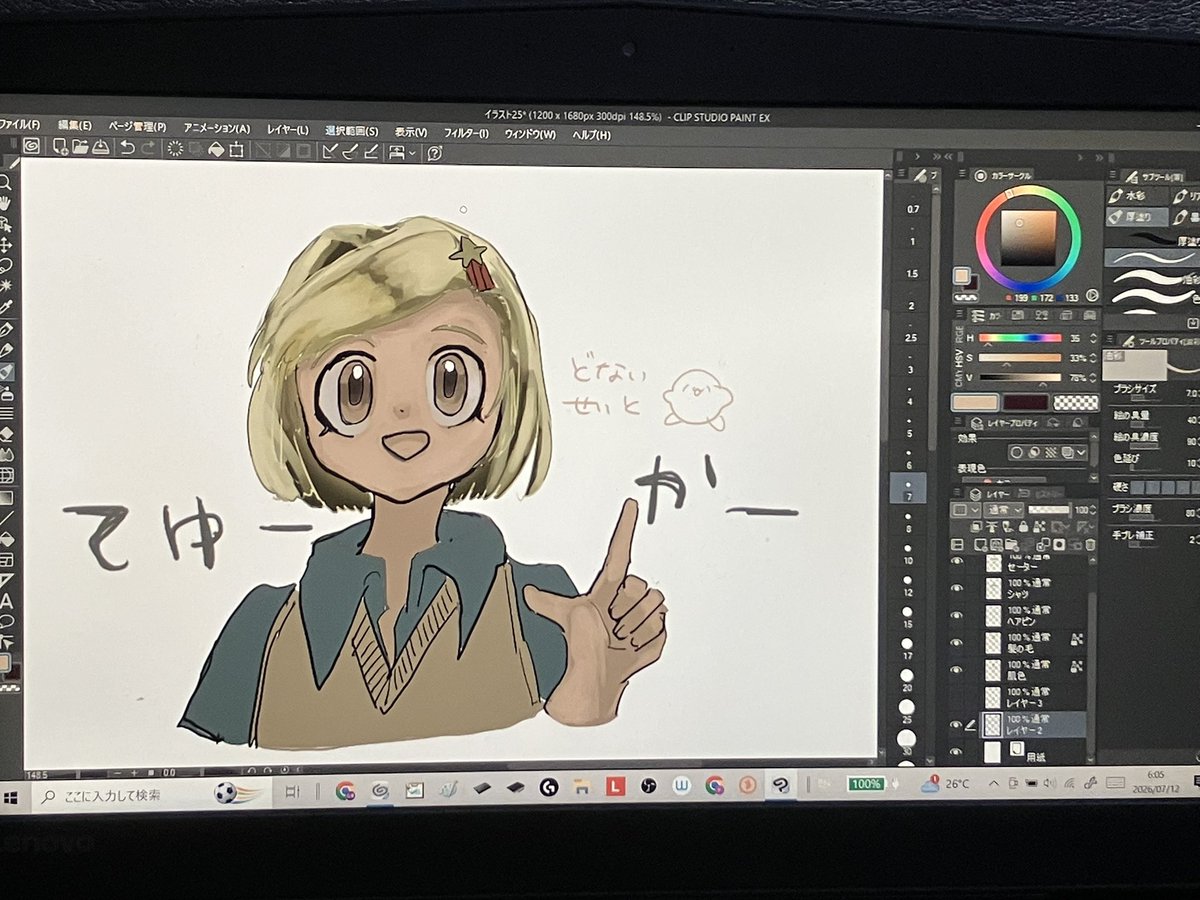
Task: Hide the レイヤー2 layer using eye icon
Action: pyautogui.click(x=957, y=724)
